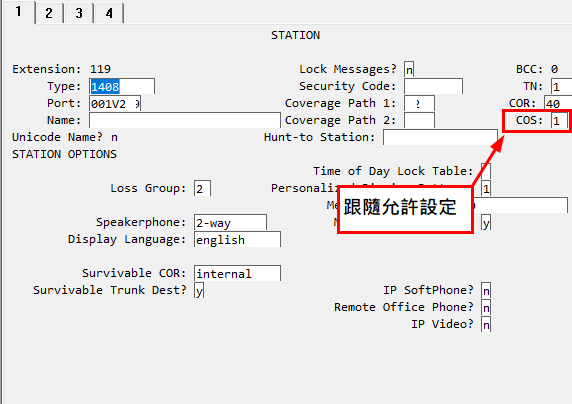Click the Survivable COR internal field
572x404 pixels.
(x=237, y=273)
